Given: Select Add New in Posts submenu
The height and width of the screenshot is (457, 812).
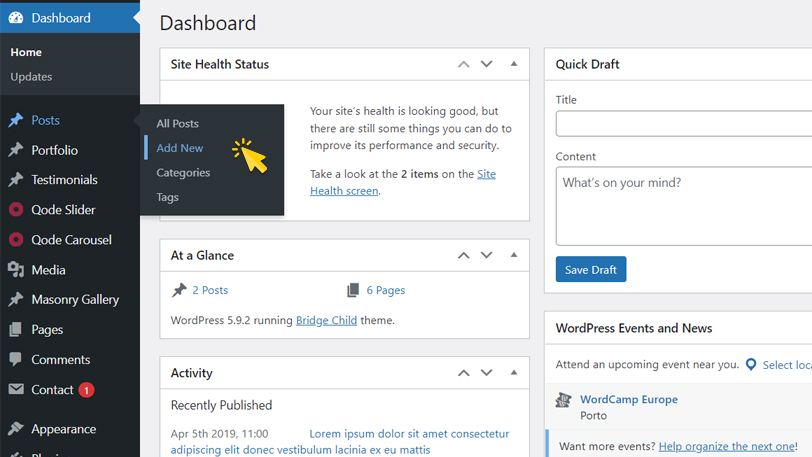Looking at the screenshot, I should point(180,148).
